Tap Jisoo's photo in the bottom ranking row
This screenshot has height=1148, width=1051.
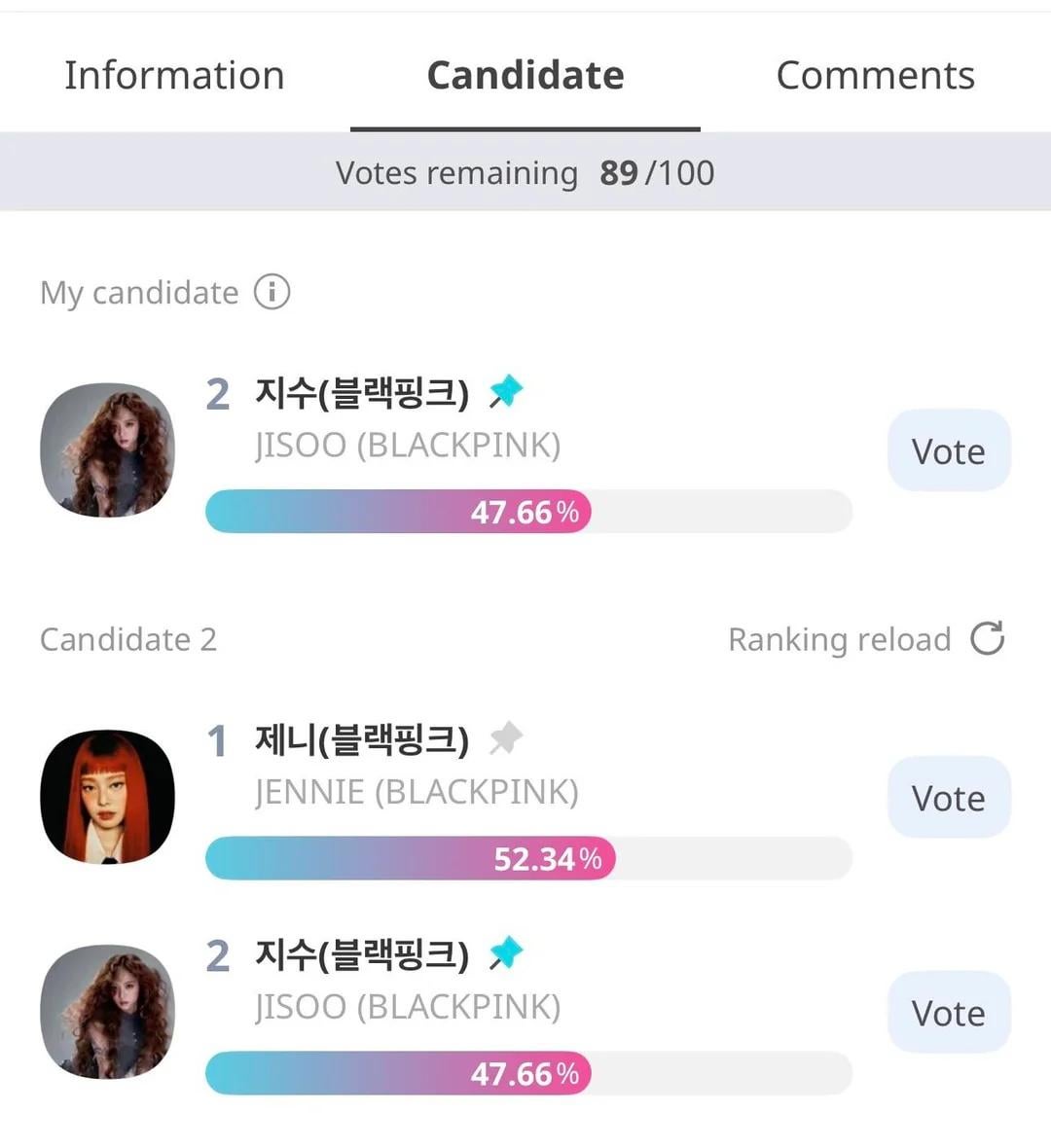click(x=108, y=1012)
